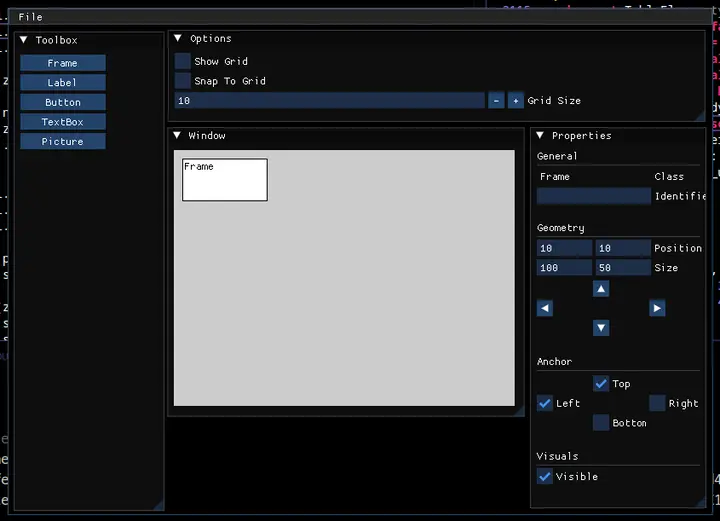Select the Frame tool in Toolbox
This screenshot has height=521, width=720.
tap(62, 63)
